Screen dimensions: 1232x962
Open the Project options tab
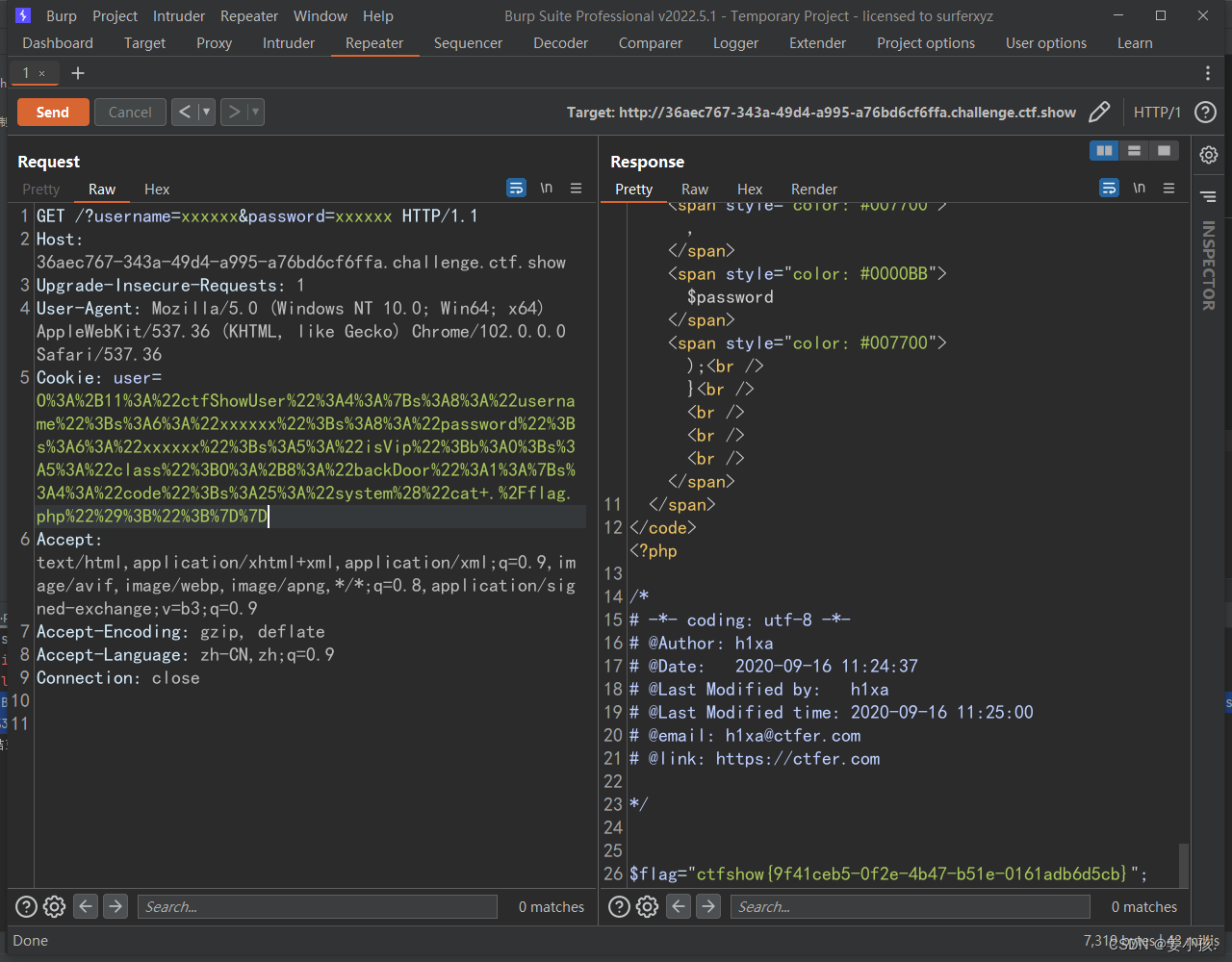(x=926, y=43)
